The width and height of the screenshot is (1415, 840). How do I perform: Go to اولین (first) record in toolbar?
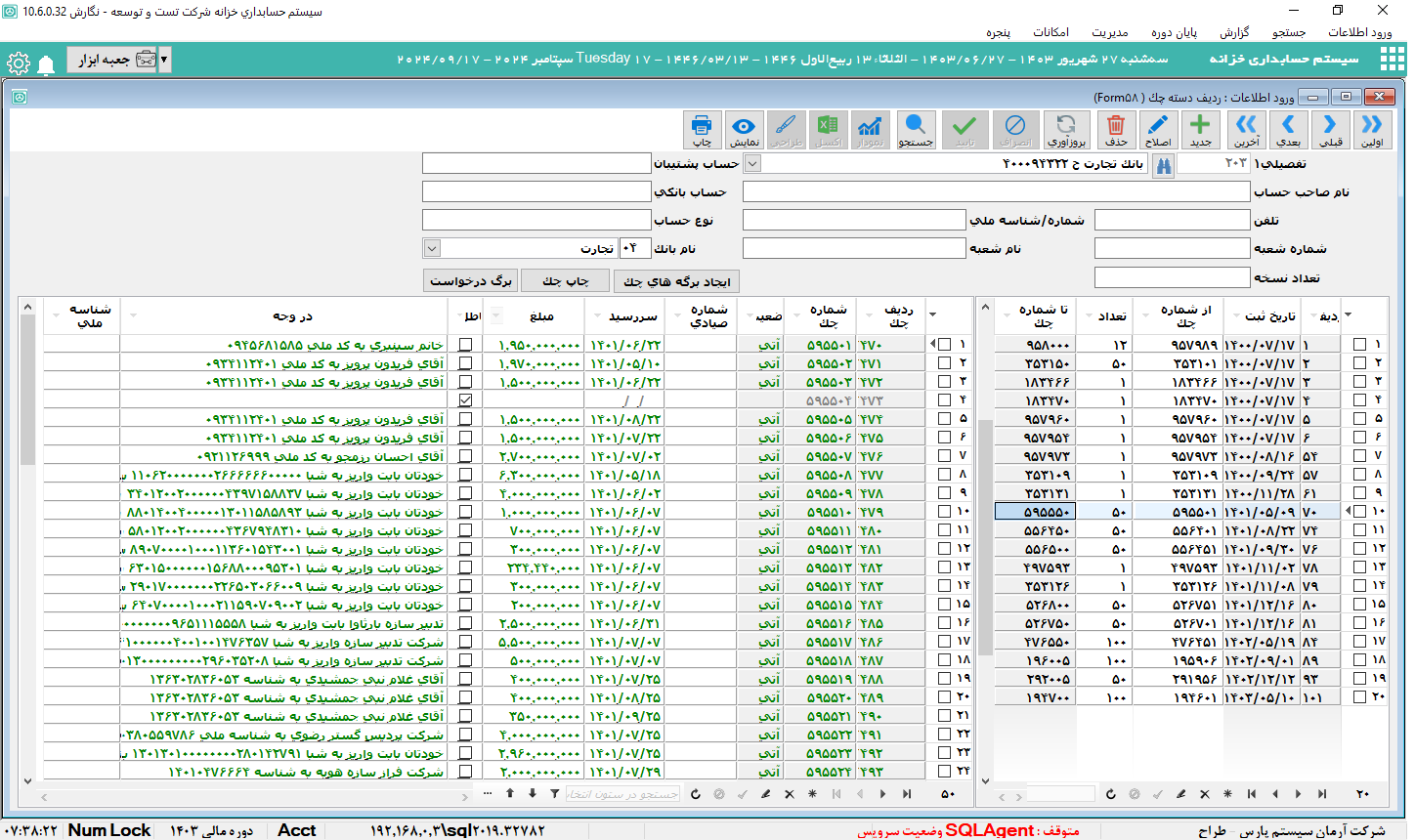pyautogui.click(x=1372, y=130)
